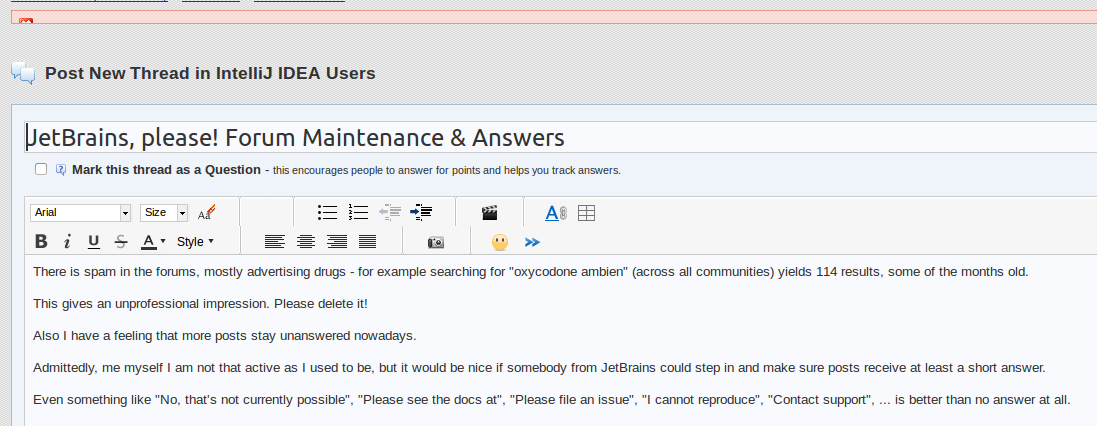This screenshot has width=1097, height=426.
Task: Click the paragraph starting with 'There is spam'
Action: 531,271
